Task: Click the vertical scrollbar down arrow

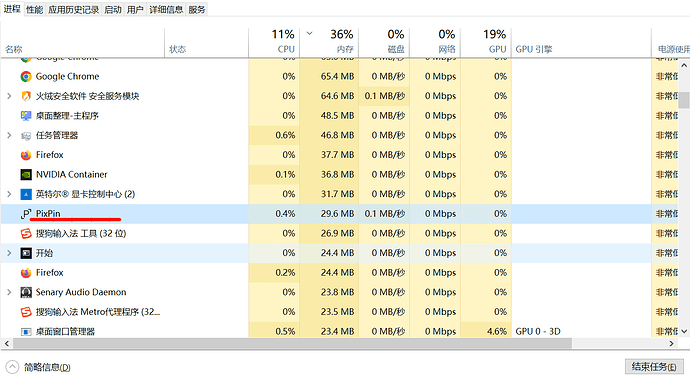Action: tap(684, 331)
